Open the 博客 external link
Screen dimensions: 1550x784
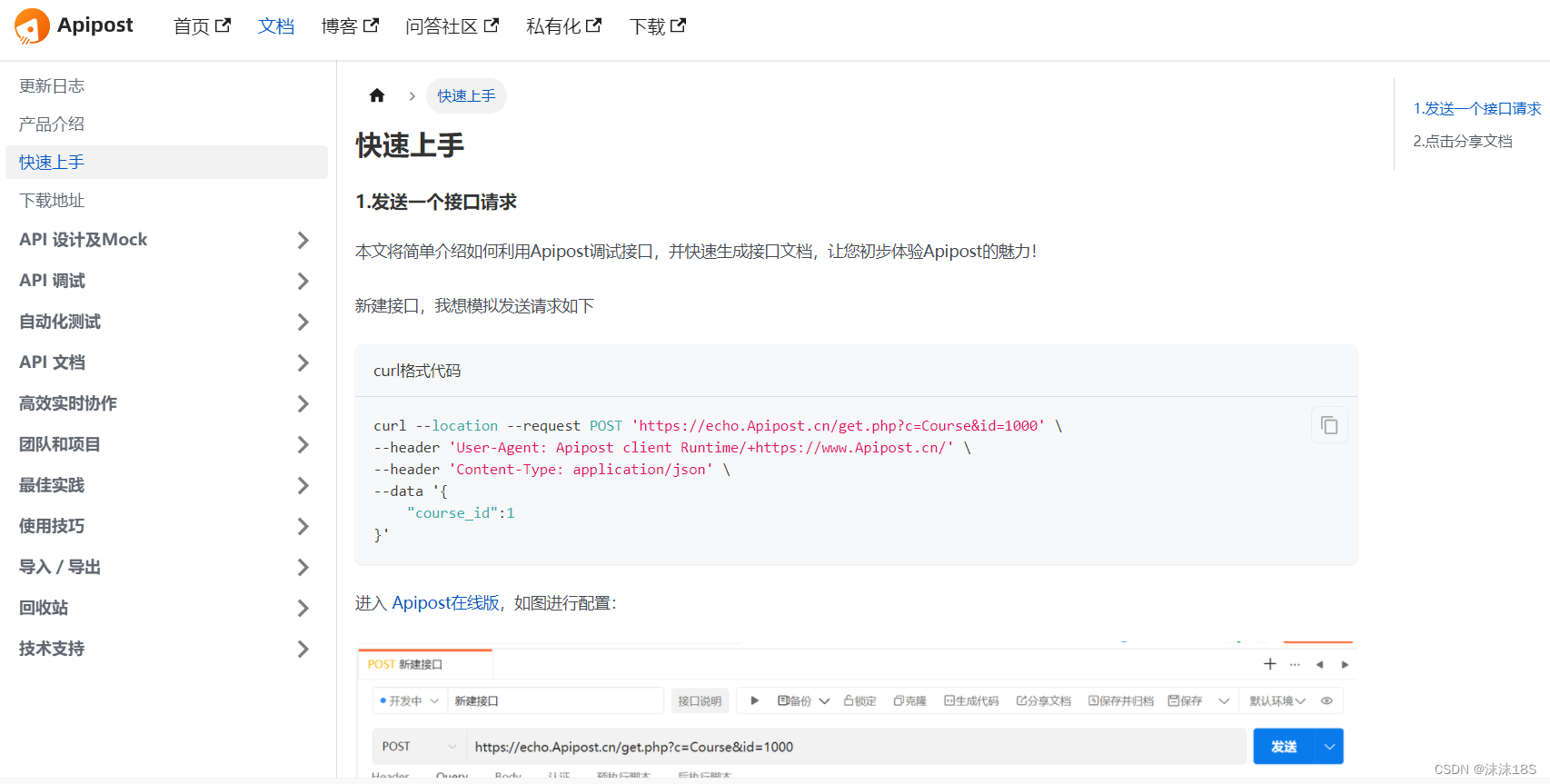pyautogui.click(x=350, y=26)
